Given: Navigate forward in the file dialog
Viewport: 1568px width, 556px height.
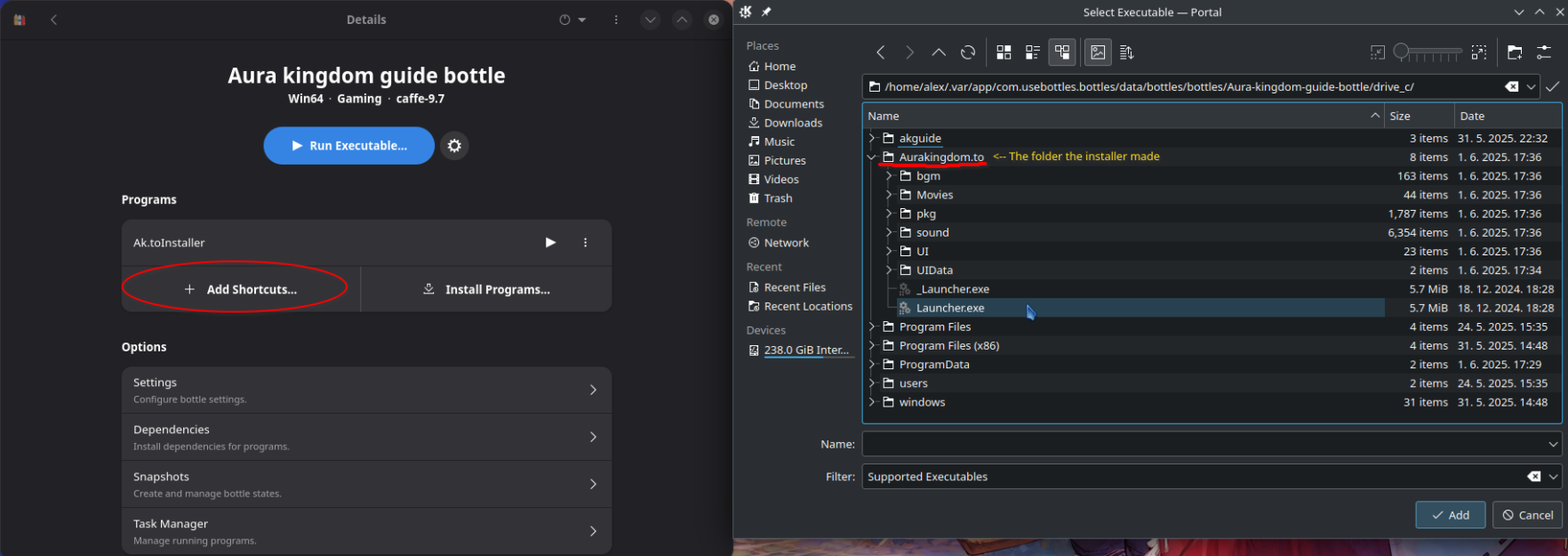Looking at the screenshot, I should point(909,52).
